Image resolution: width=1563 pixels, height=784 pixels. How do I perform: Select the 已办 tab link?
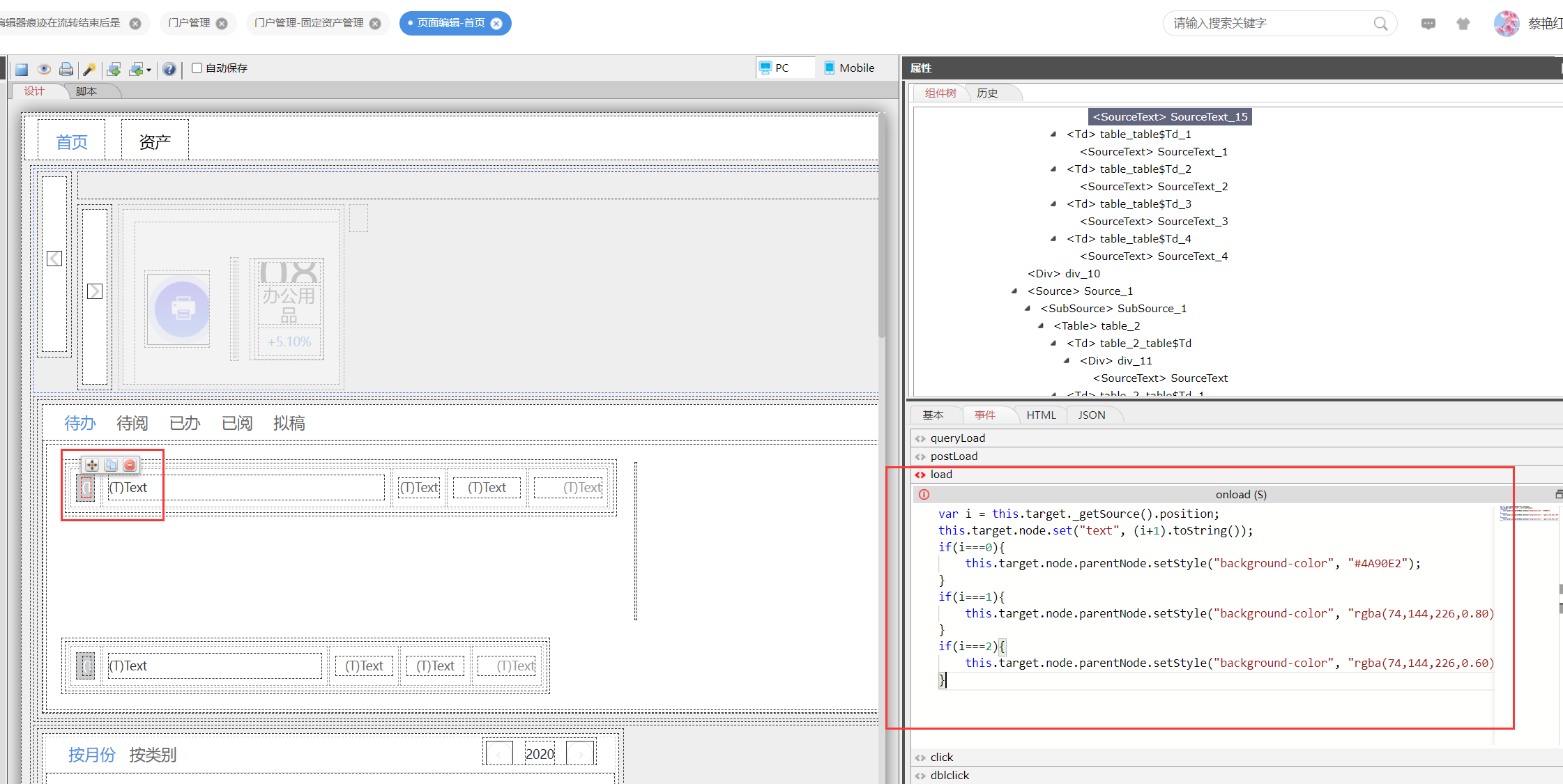185,423
